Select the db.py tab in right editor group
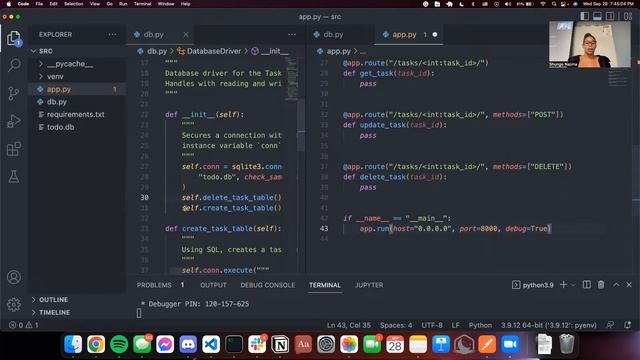The width and height of the screenshot is (640, 360). point(341,35)
